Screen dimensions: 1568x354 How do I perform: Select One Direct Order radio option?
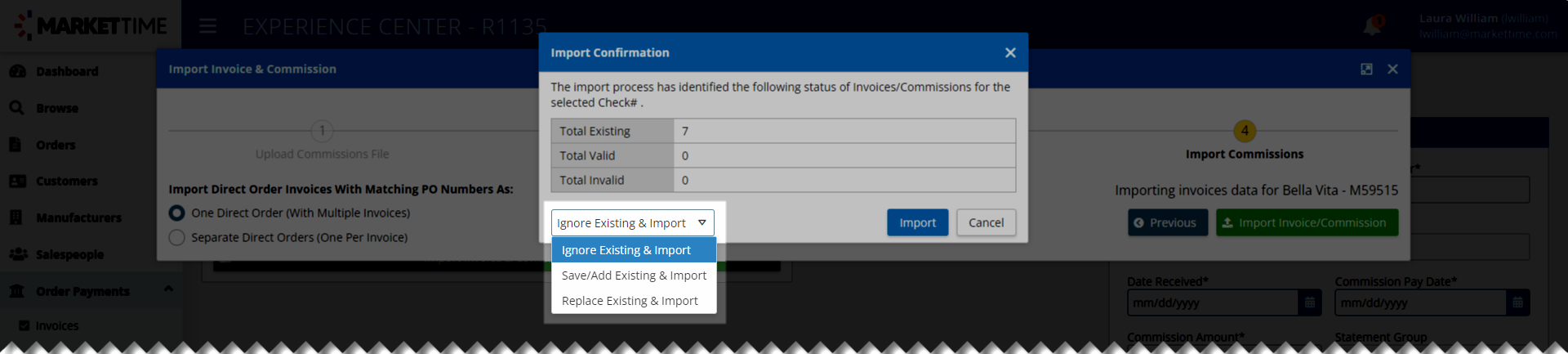click(176, 213)
